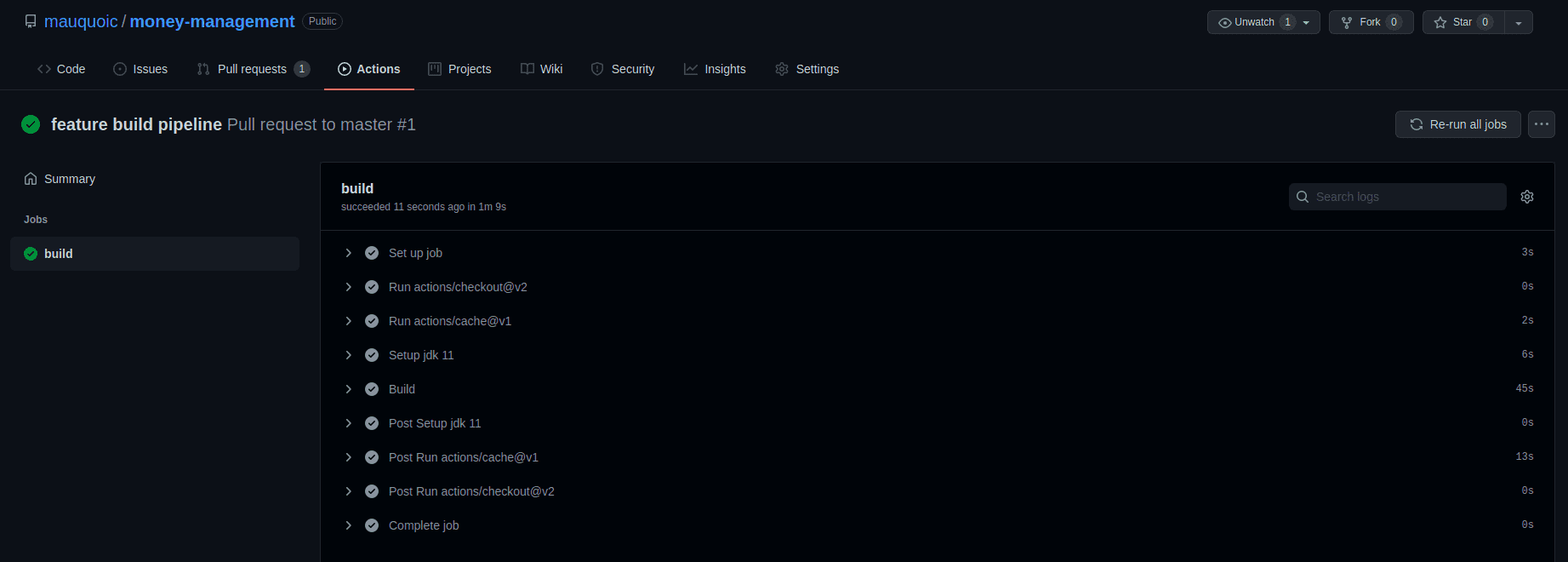The height and width of the screenshot is (562, 1568).
Task: Select the build job in the sidebar
Action: [155, 254]
